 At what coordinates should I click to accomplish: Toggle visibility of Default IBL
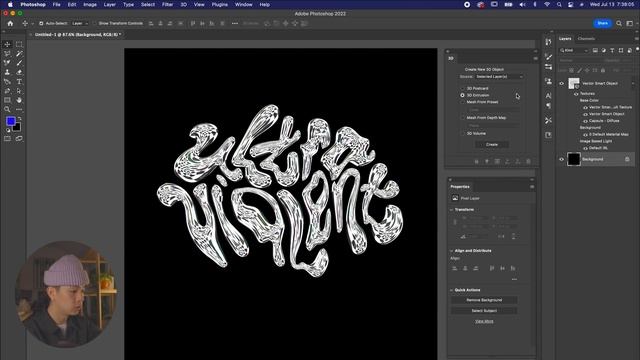(x=585, y=148)
